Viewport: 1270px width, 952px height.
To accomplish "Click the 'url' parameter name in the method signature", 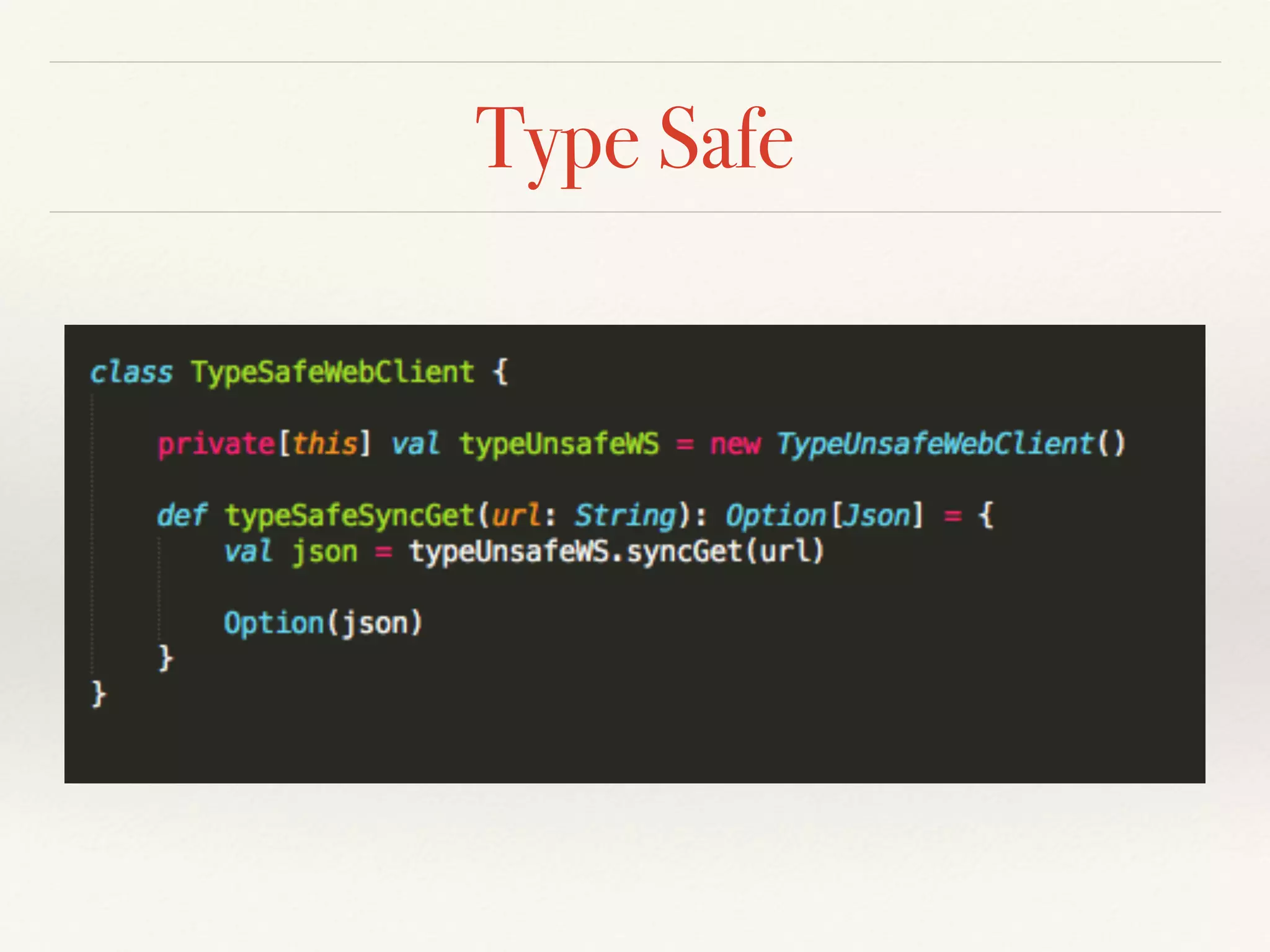I will (516, 516).
